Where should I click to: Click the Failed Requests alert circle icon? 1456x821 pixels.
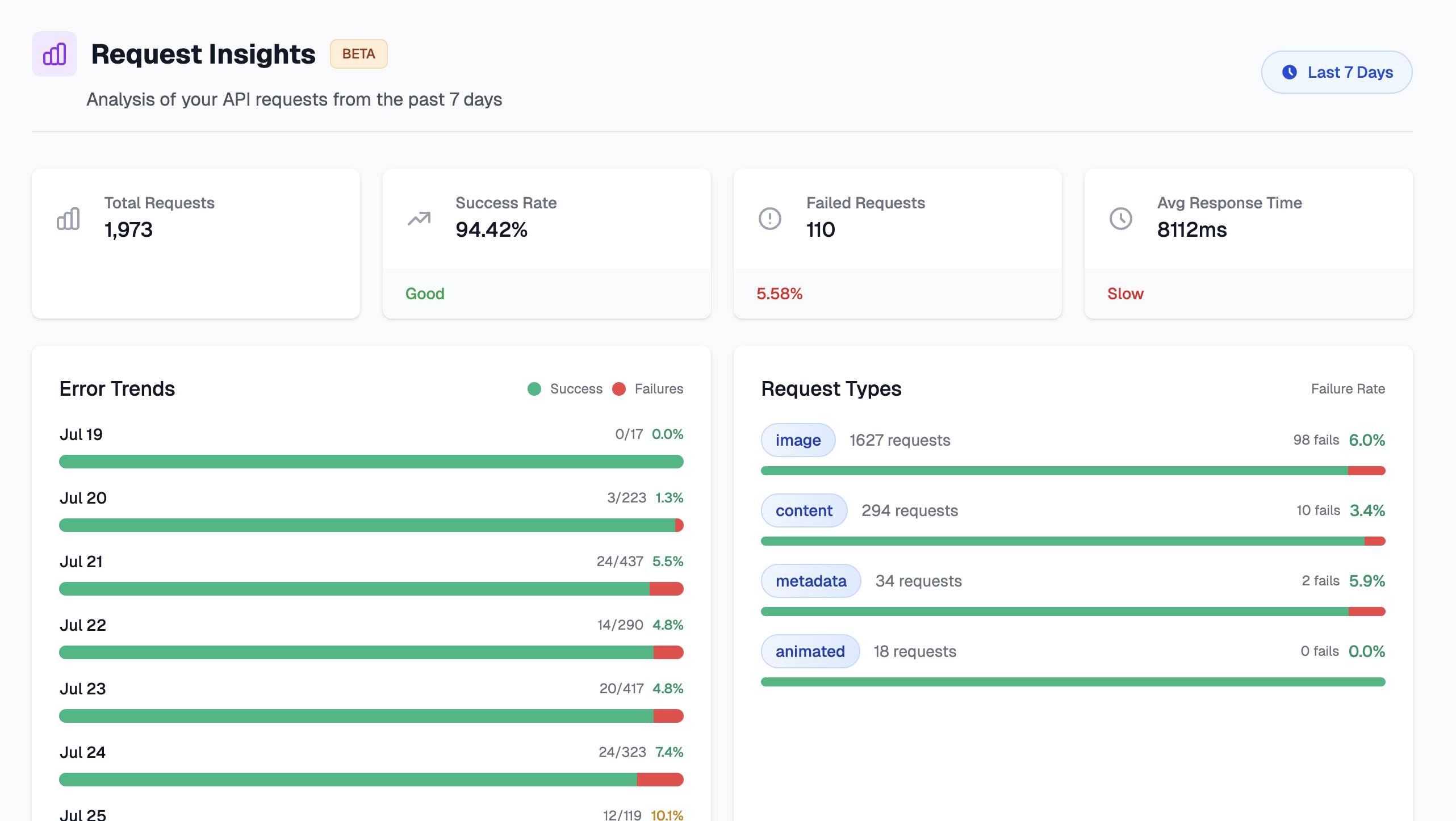coord(770,219)
